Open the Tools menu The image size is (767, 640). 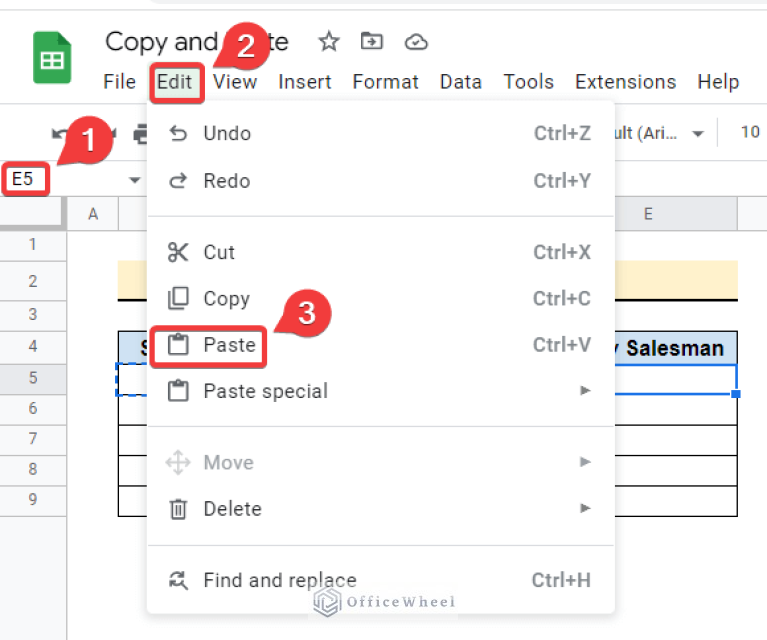click(x=528, y=82)
